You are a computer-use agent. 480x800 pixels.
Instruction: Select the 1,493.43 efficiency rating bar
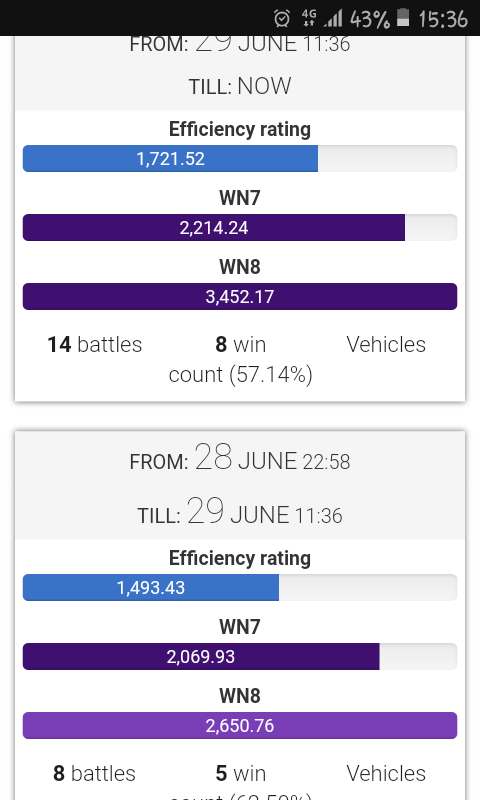[x=240, y=588]
